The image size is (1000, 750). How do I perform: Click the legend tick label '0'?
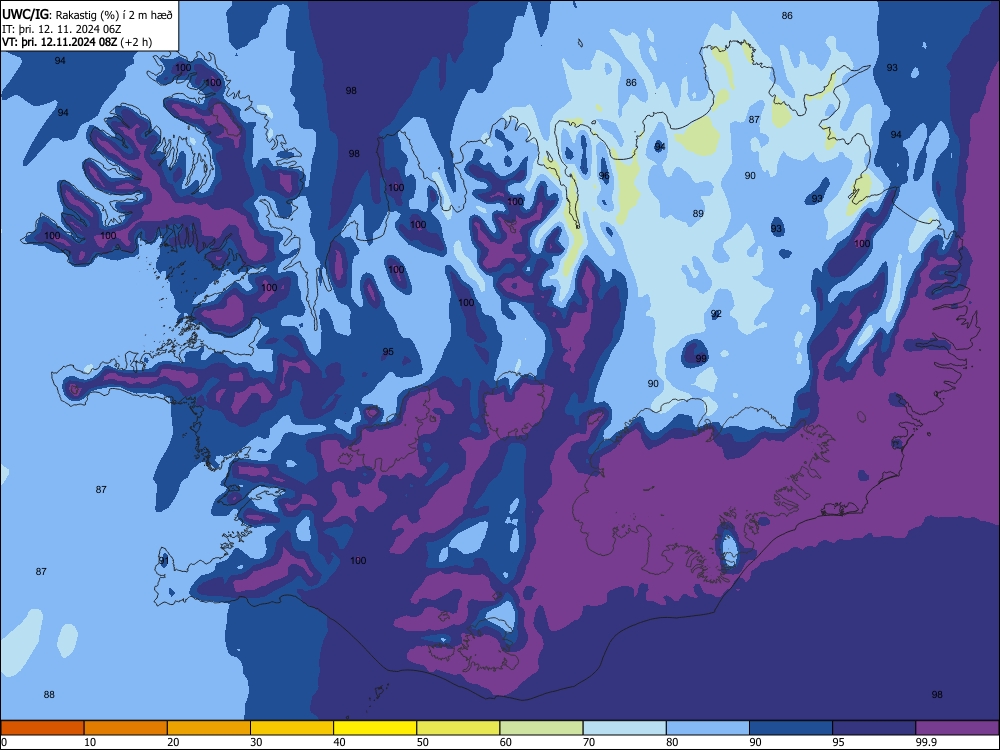point(4,742)
